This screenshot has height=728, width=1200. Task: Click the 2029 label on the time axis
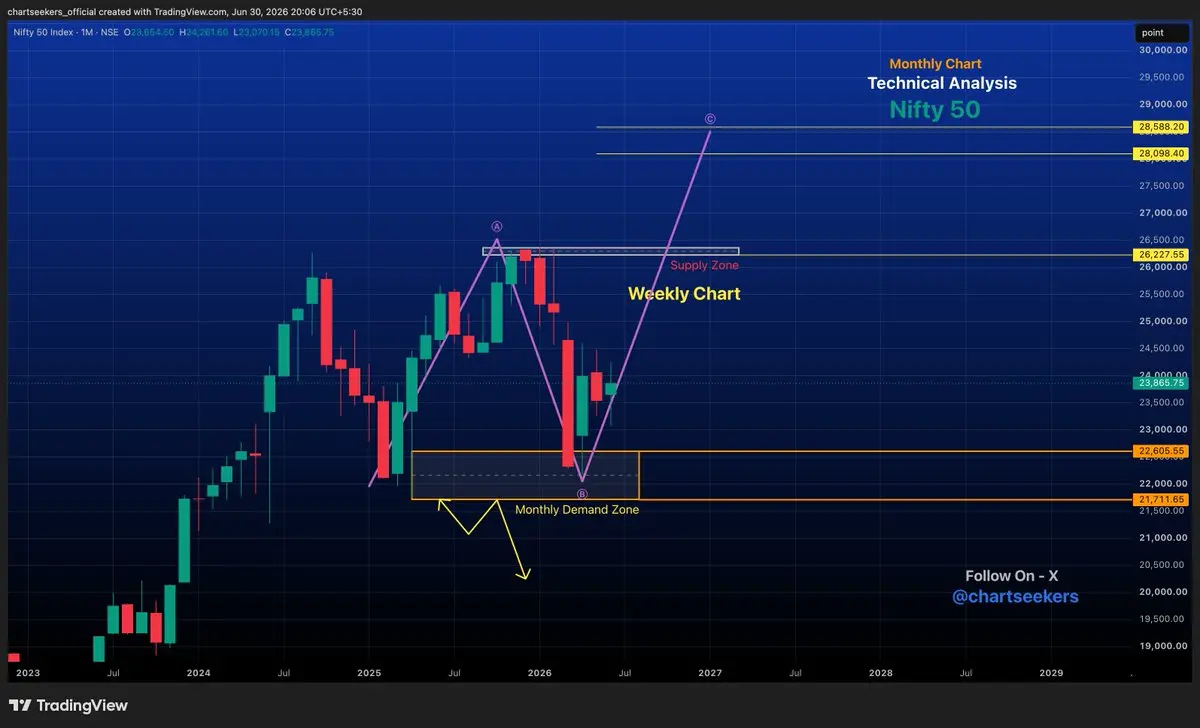(1052, 673)
